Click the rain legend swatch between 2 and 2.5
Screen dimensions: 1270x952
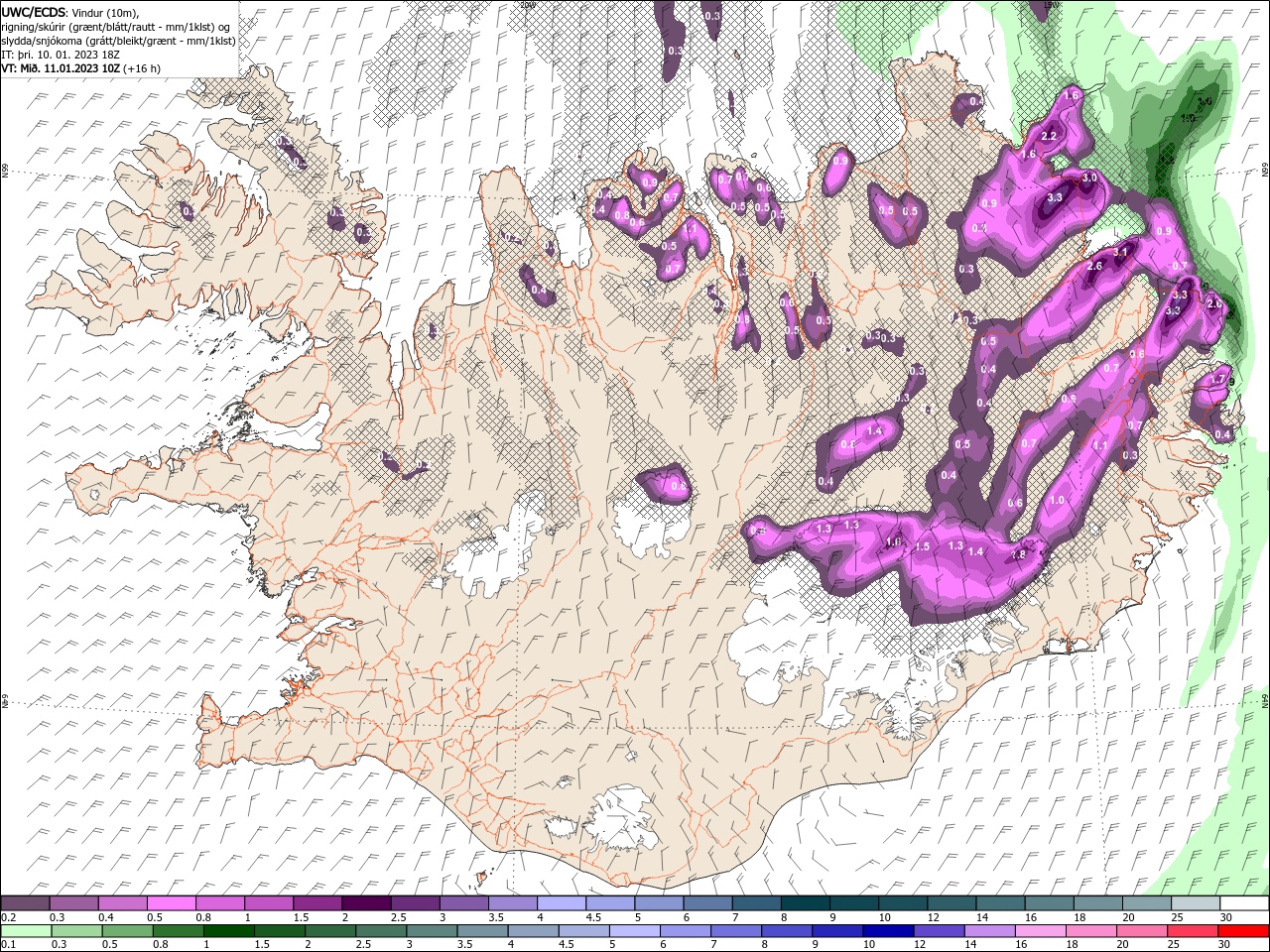pyautogui.click(x=330, y=931)
